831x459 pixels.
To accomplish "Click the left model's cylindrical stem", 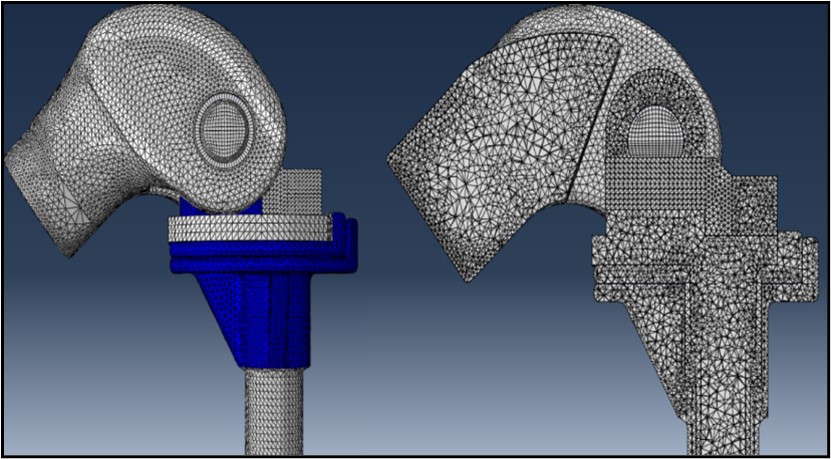I will coord(272,415).
